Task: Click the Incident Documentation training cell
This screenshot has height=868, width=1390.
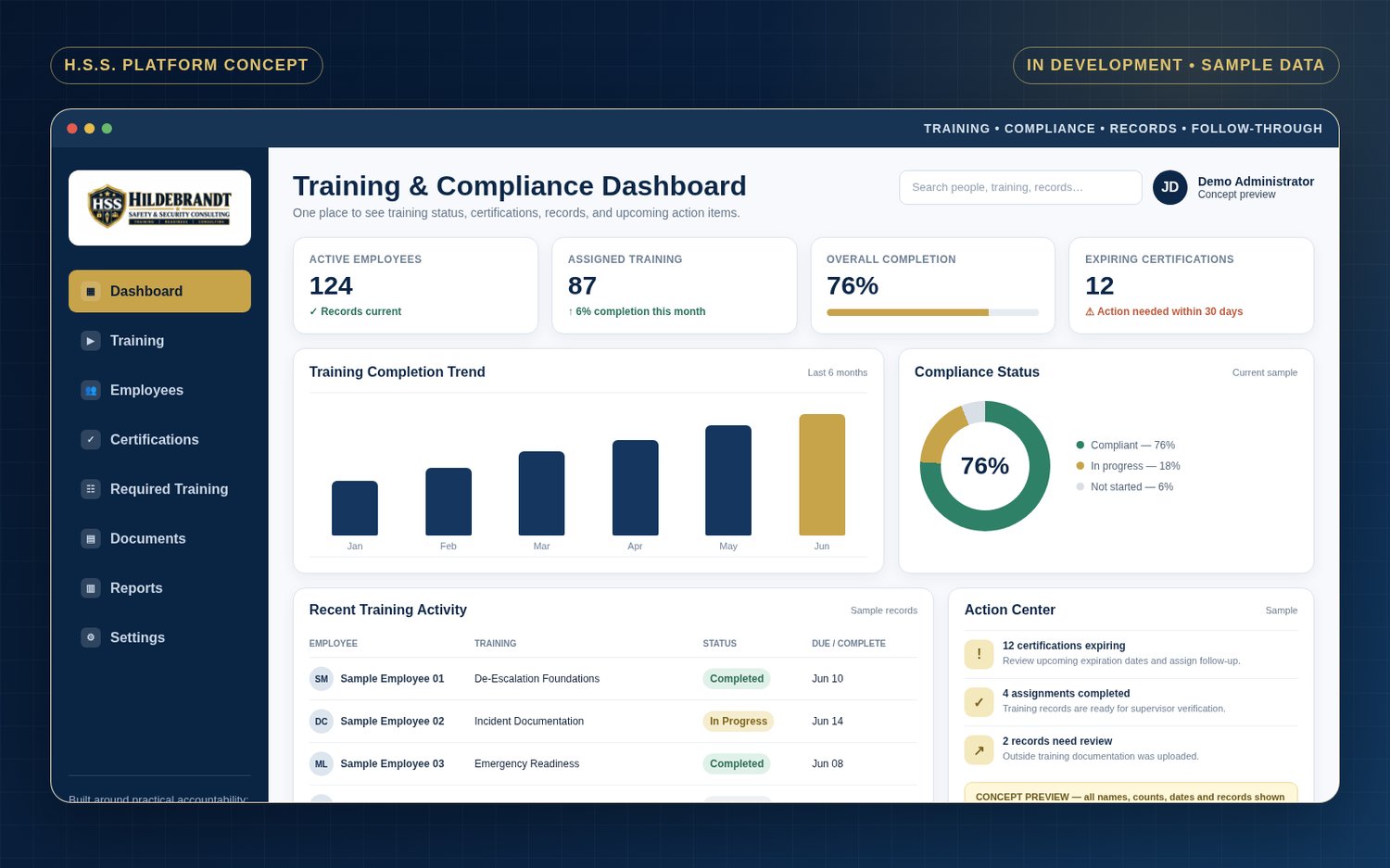Action: point(529,722)
